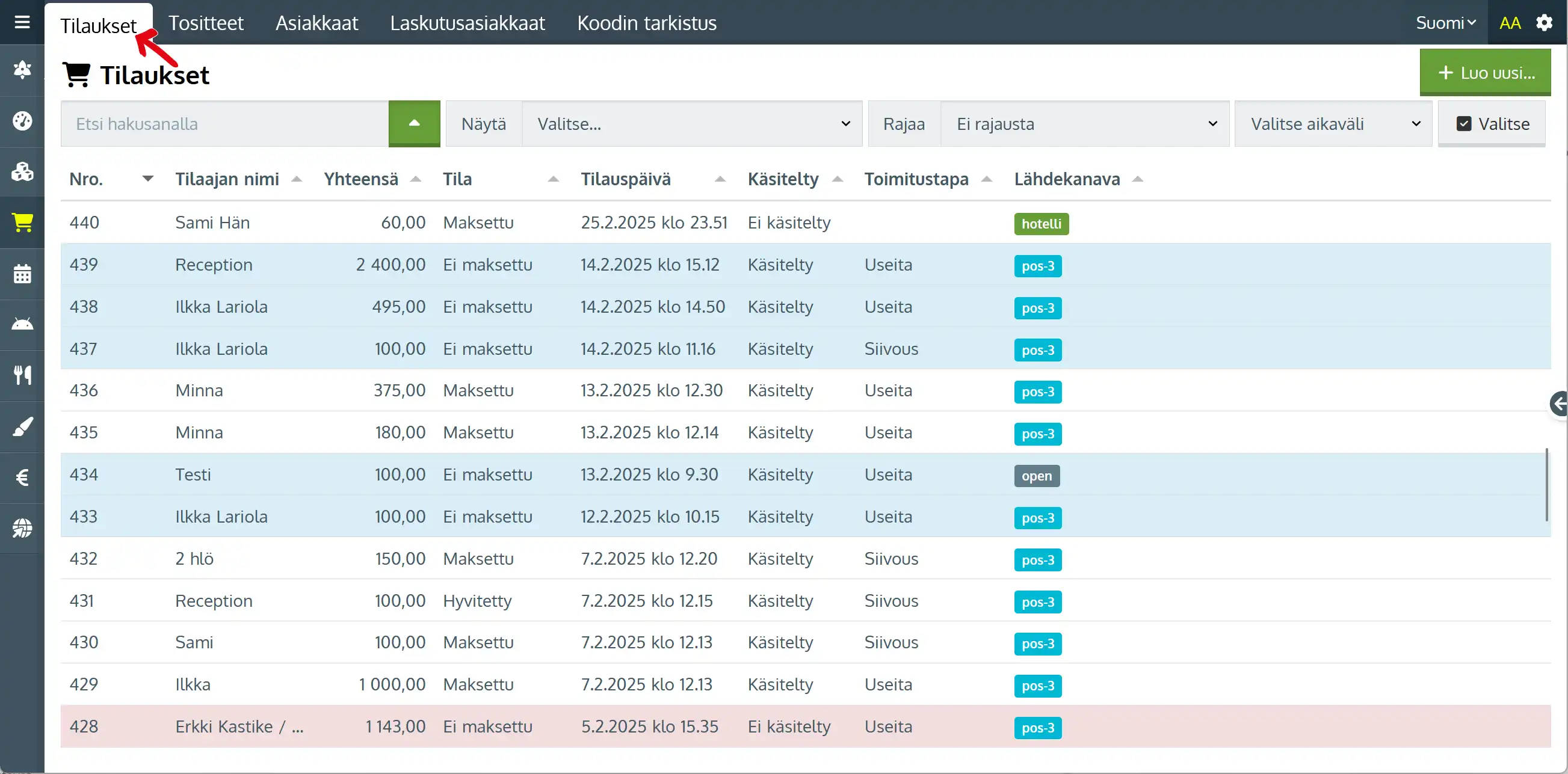Viewport: 1568px width, 774px height.
Task: Toggle the Valitse checkbox button
Action: pos(1492,123)
